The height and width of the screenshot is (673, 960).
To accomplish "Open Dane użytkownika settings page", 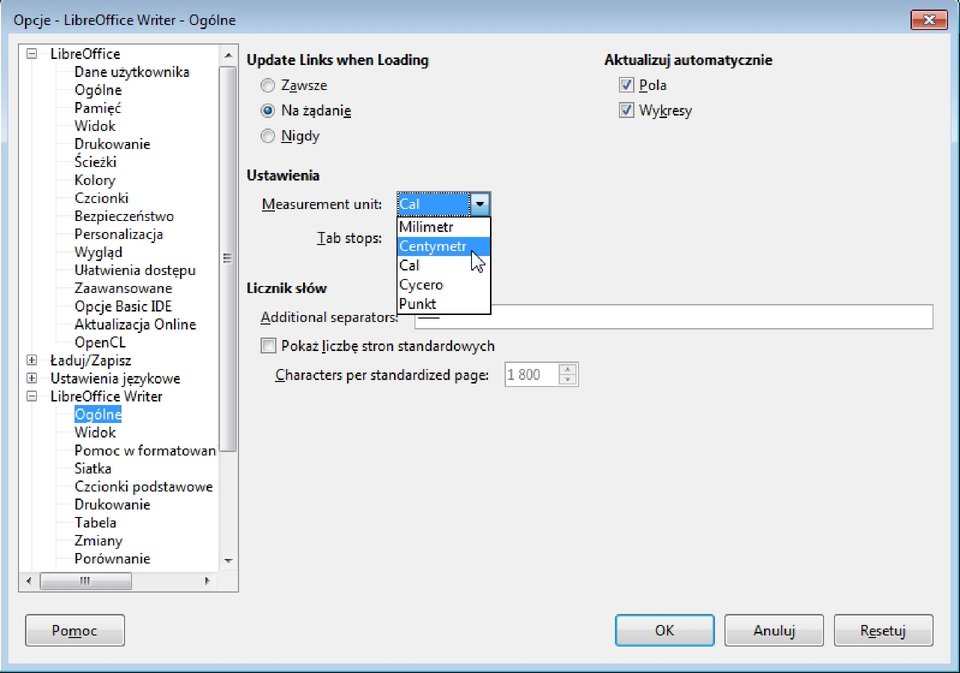I will tap(132, 72).
